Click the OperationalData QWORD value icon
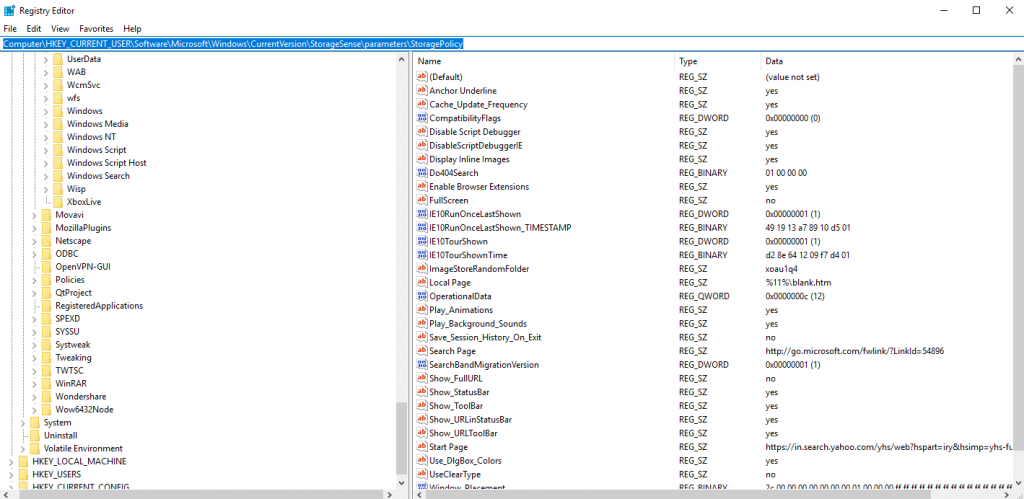The height and width of the screenshot is (499, 1024). pyautogui.click(x=422, y=297)
